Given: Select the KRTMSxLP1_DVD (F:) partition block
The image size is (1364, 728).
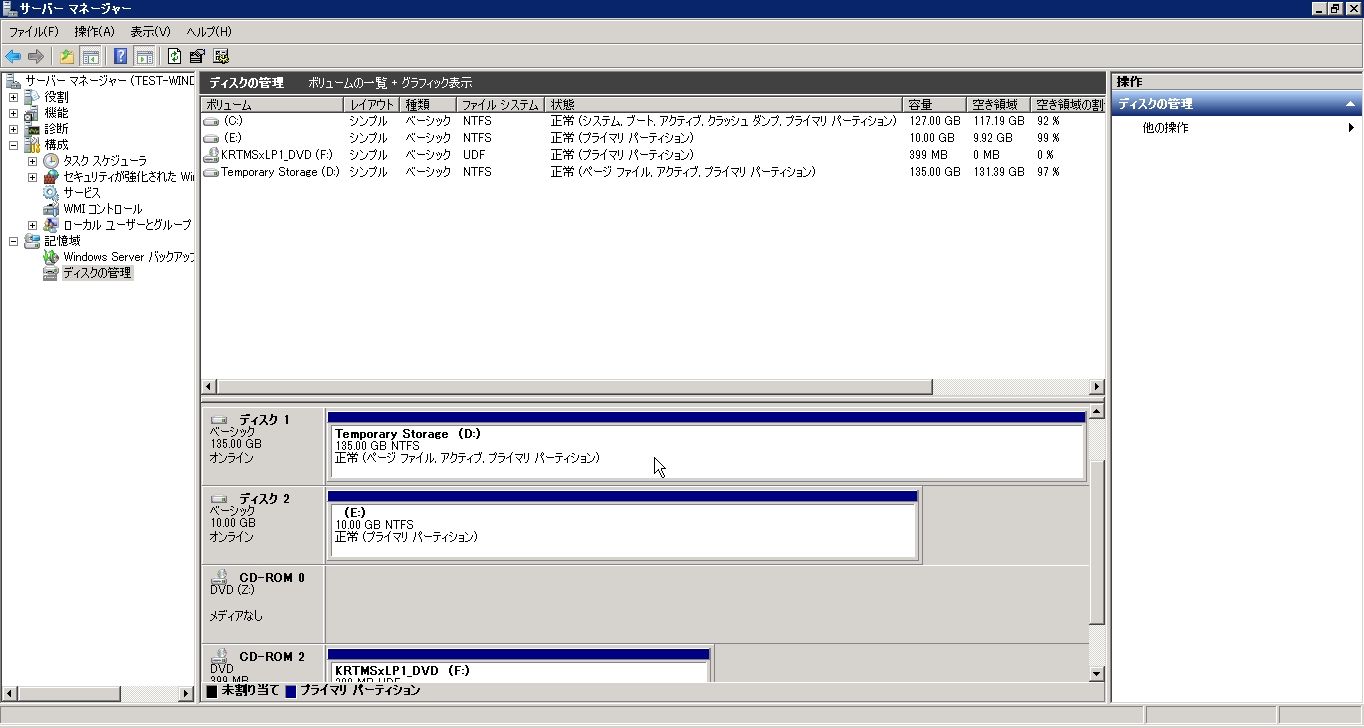Looking at the screenshot, I should 519,665.
